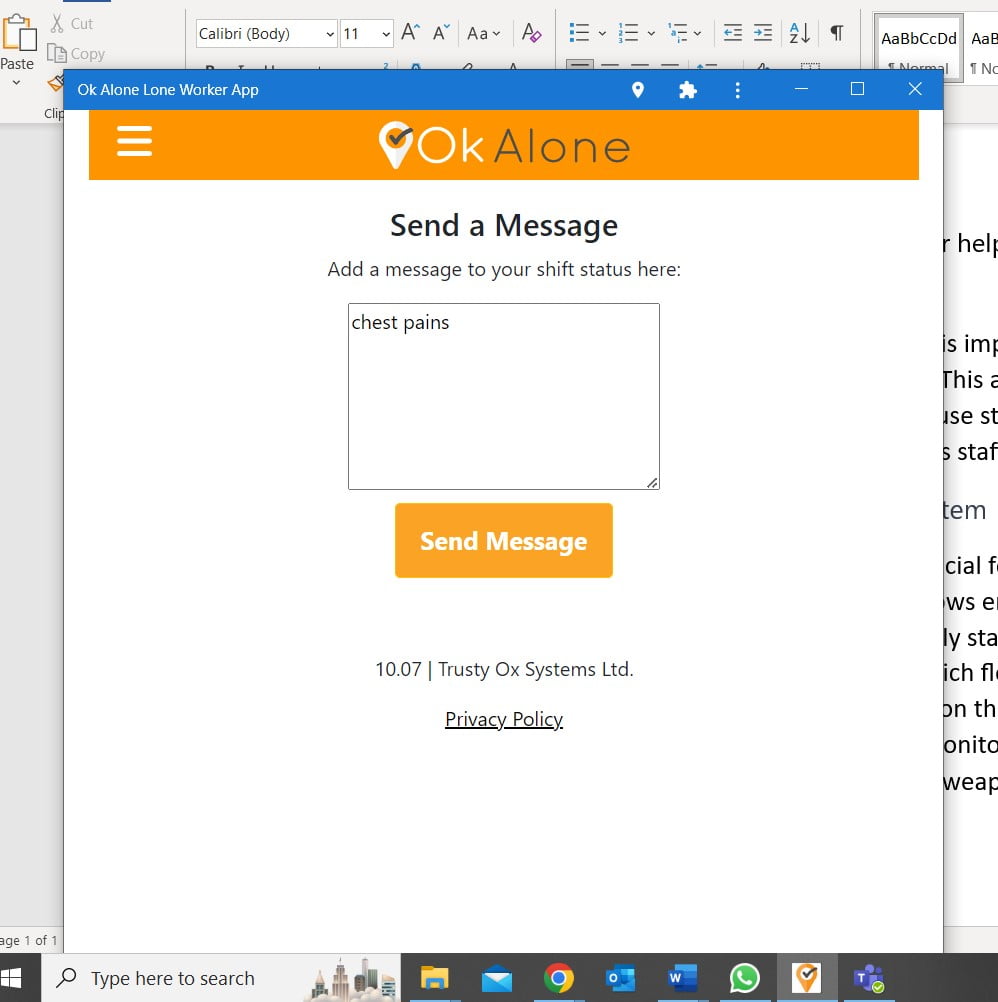This screenshot has width=998, height=1002.
Task: Open WhatsApp from taskbar
Action: [744, 978]
